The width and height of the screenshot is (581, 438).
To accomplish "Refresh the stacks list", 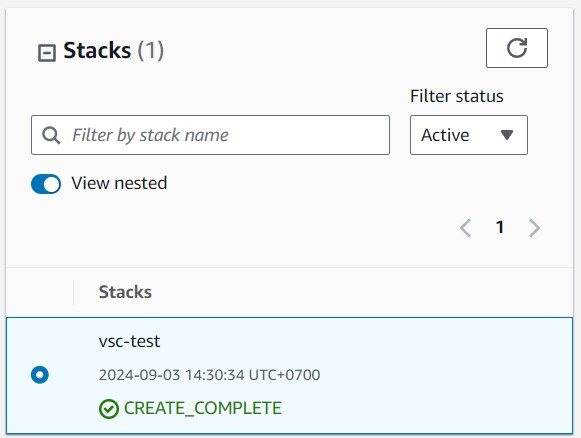I will click(x=517, y=48).
